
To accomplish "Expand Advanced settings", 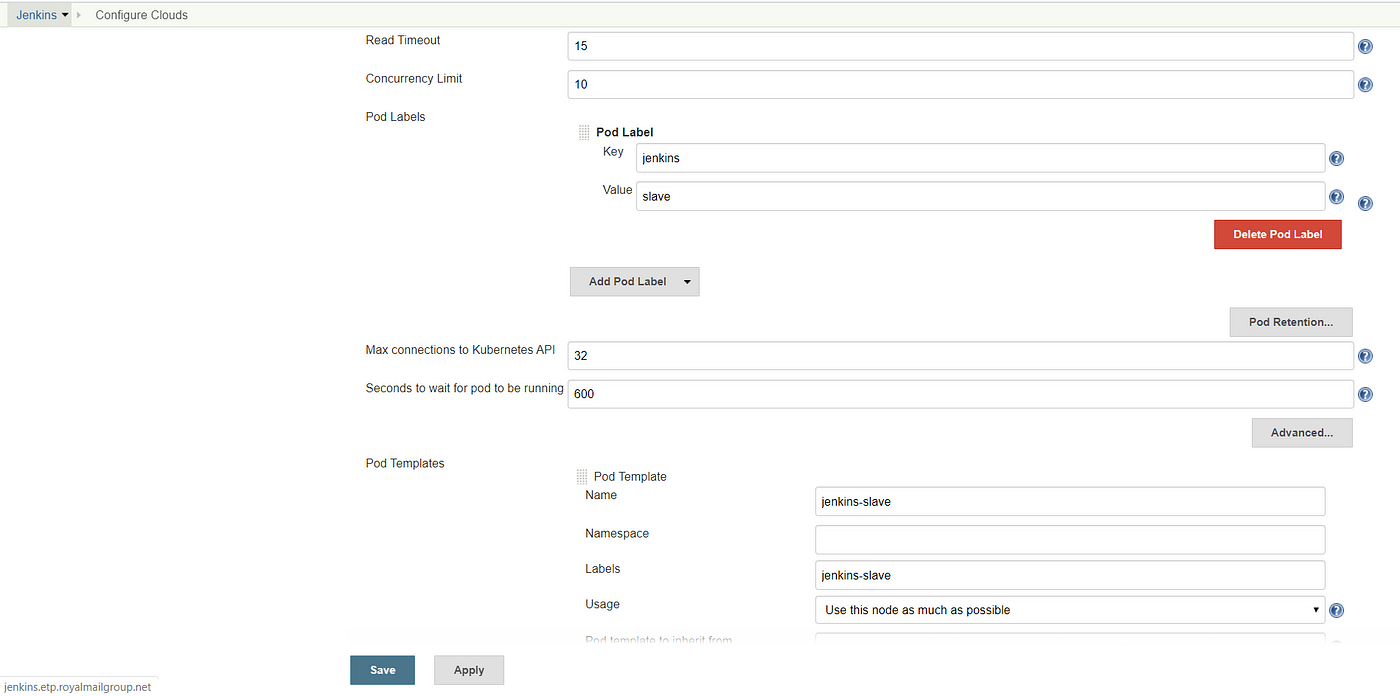I will (1301, 433).
